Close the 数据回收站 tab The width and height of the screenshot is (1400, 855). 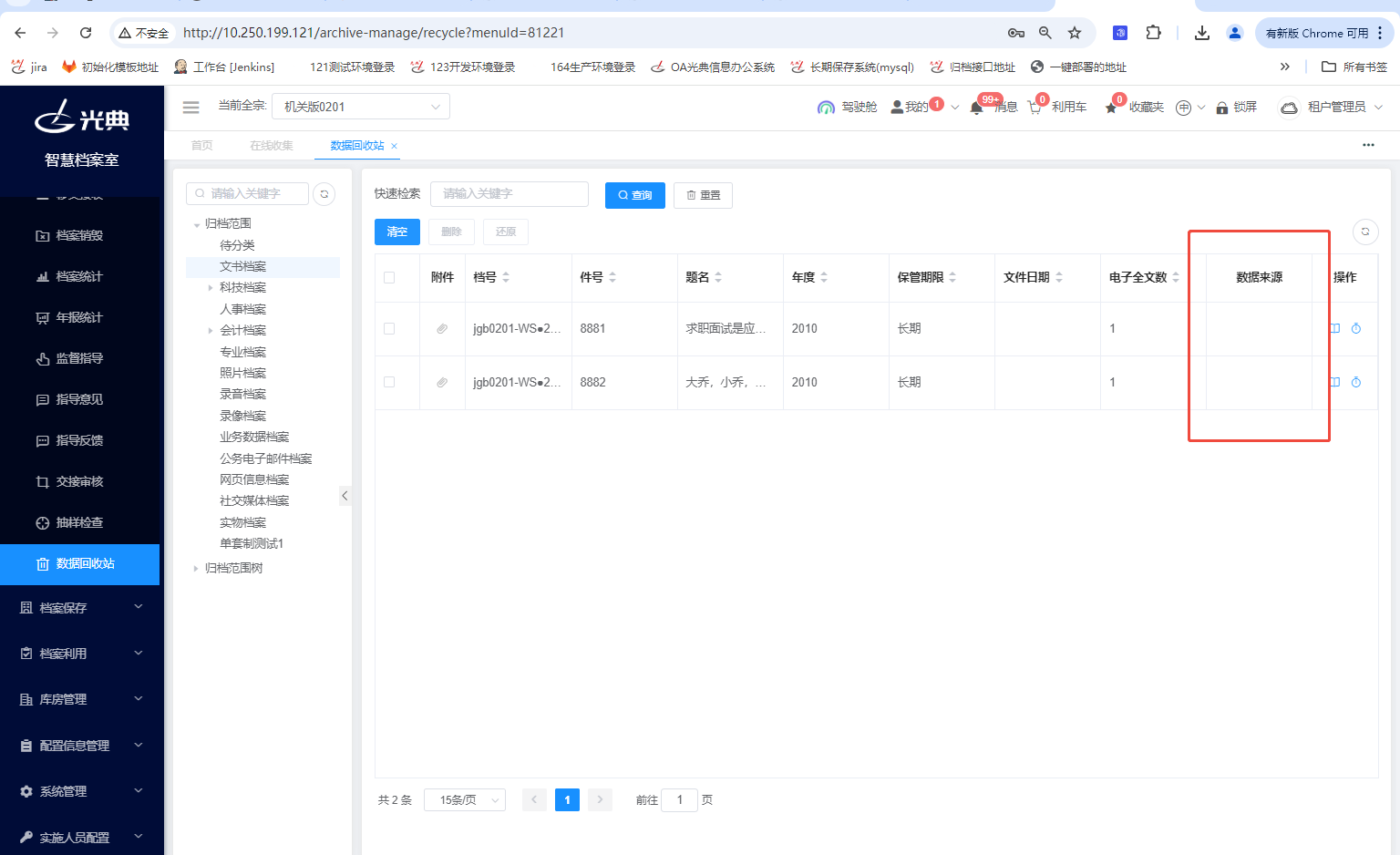[x=394, y=146]
